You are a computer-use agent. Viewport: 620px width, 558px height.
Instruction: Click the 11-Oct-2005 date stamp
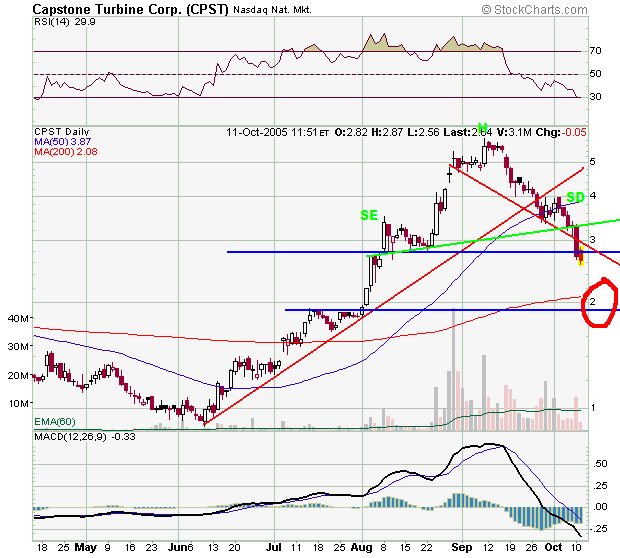coord(257,132)
